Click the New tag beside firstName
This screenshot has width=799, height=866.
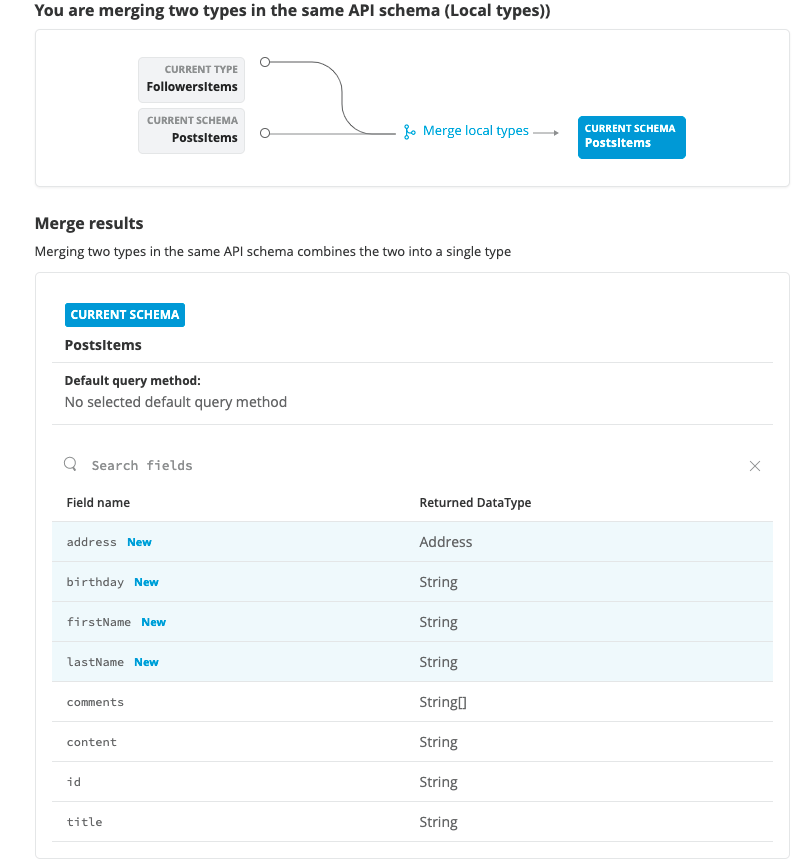click(154, 622)
